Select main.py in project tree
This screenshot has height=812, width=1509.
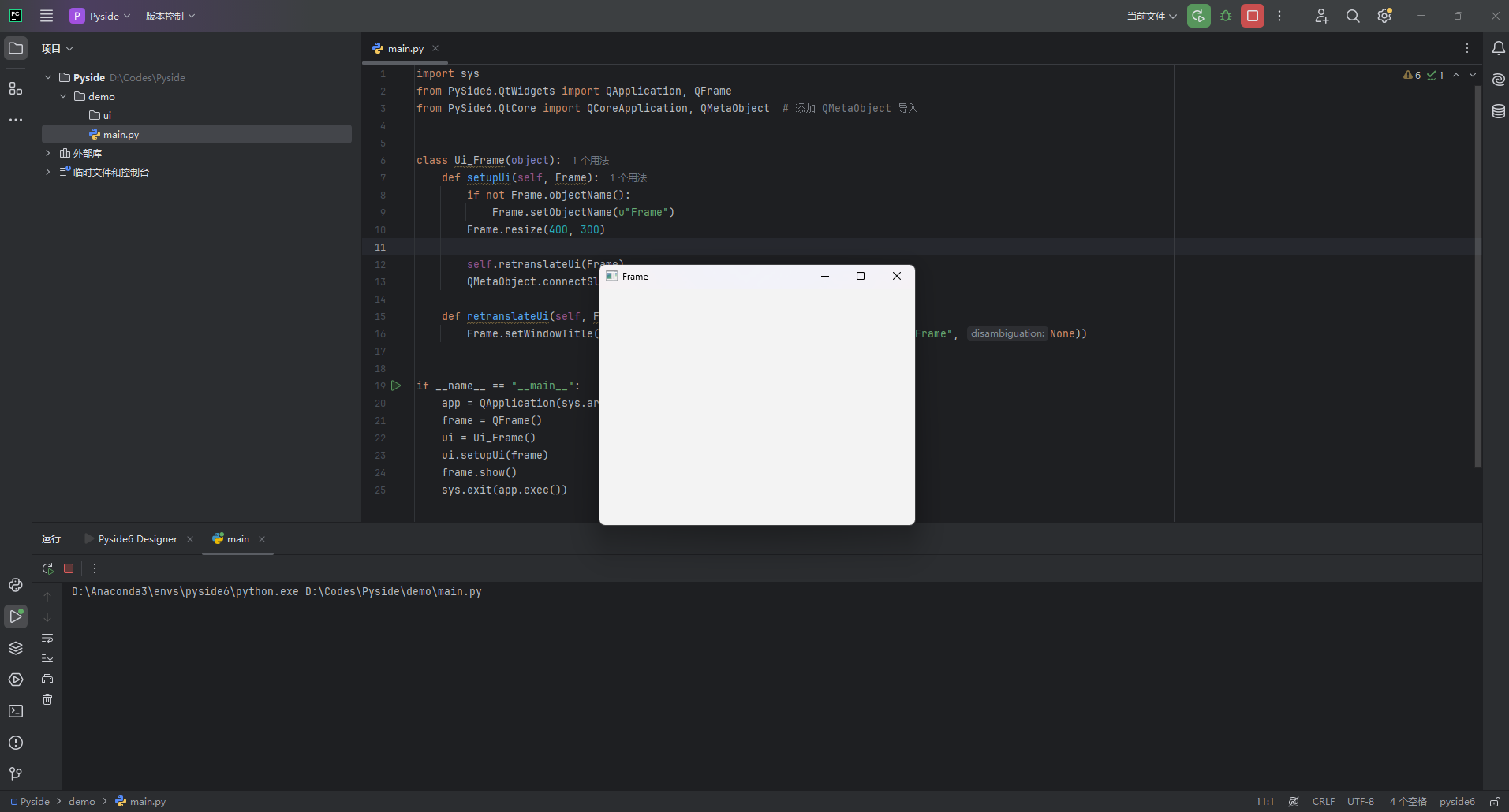coord(196,134)
